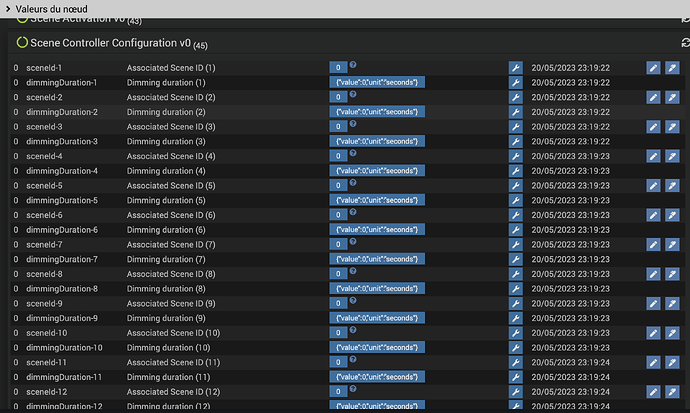Refresh the Scene Controller Configuration section
The height and width of the screenshot is (413, 690).
(685, 43)
